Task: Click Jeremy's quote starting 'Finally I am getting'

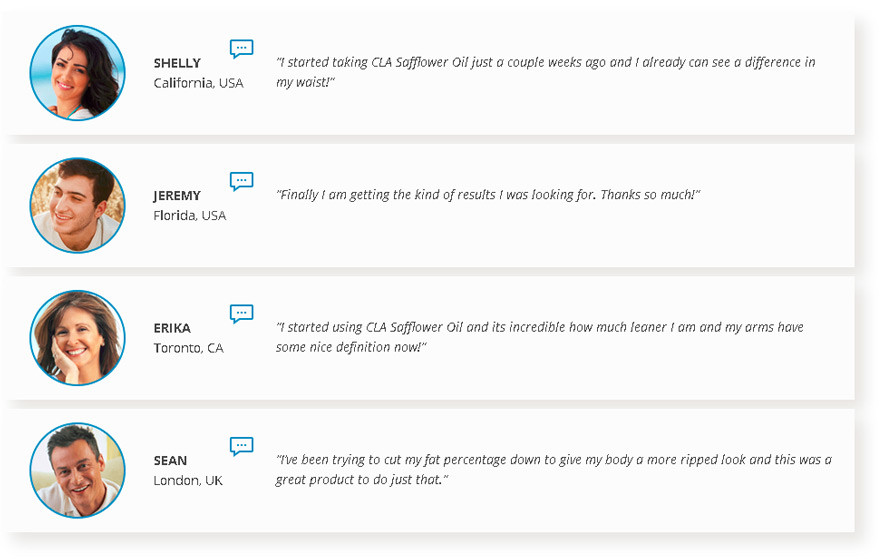Action: (x=488, y=194)
